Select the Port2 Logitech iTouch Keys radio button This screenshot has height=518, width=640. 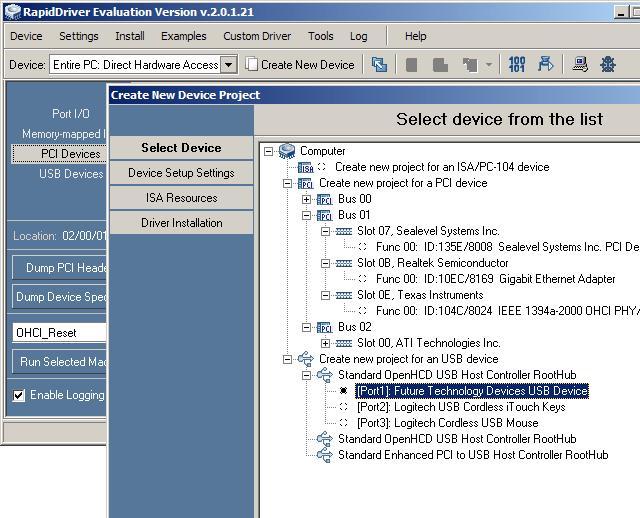click(344, 407)
